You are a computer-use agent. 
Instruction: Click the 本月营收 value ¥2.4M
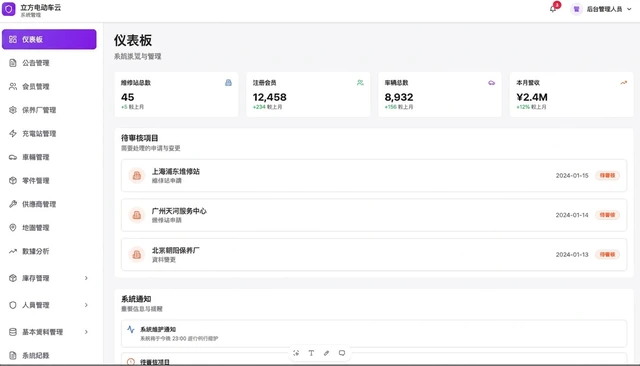tap(532, 97)
